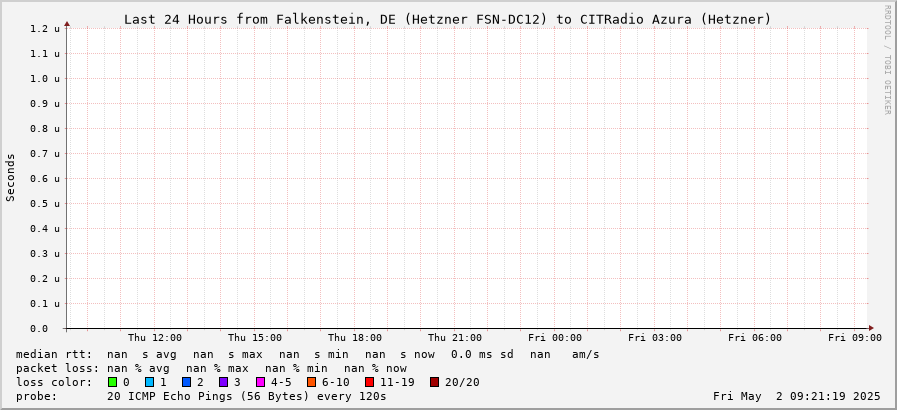
Task: Click the median rtt label
Action: 54,355
